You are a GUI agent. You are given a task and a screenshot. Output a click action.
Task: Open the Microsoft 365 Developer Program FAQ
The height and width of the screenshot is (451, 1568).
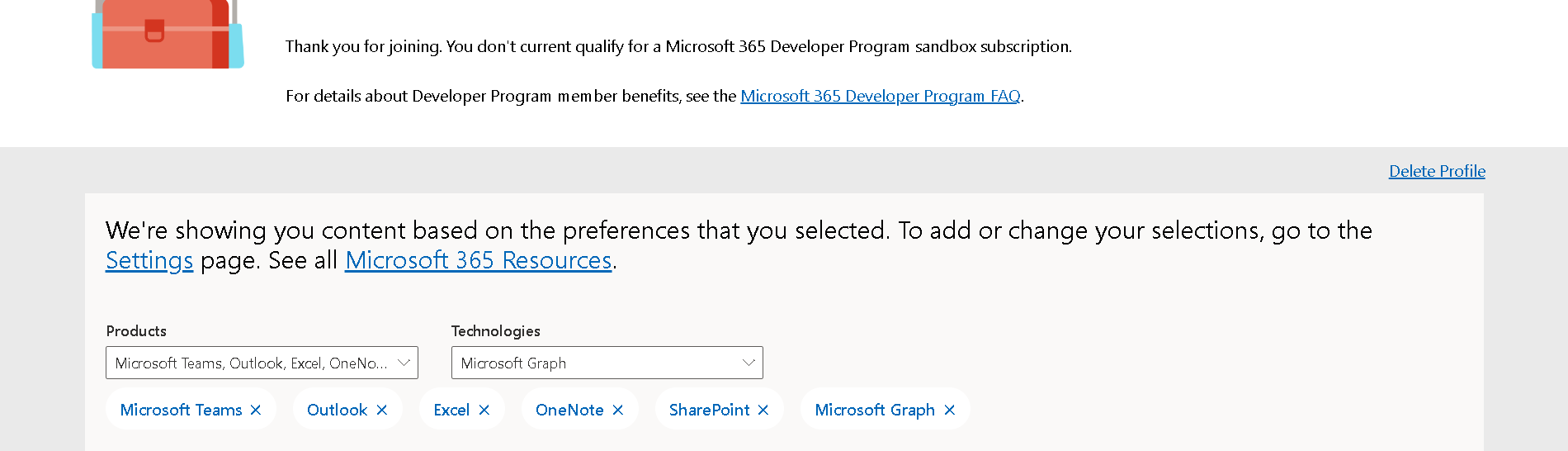pos(881,96)
